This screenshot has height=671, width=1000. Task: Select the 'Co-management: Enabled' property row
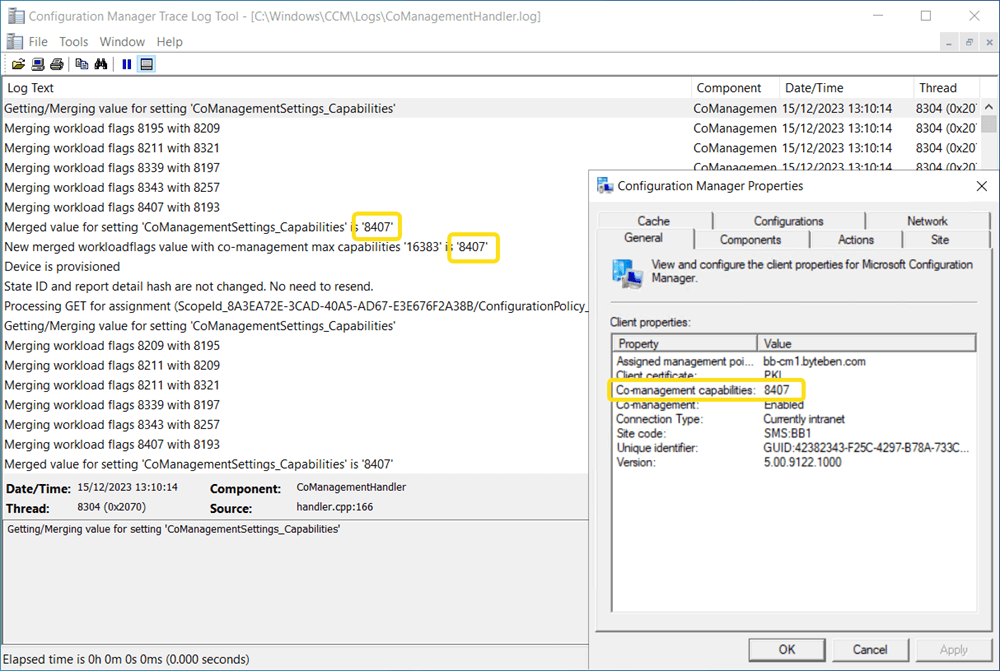click(x=793, y=404)
